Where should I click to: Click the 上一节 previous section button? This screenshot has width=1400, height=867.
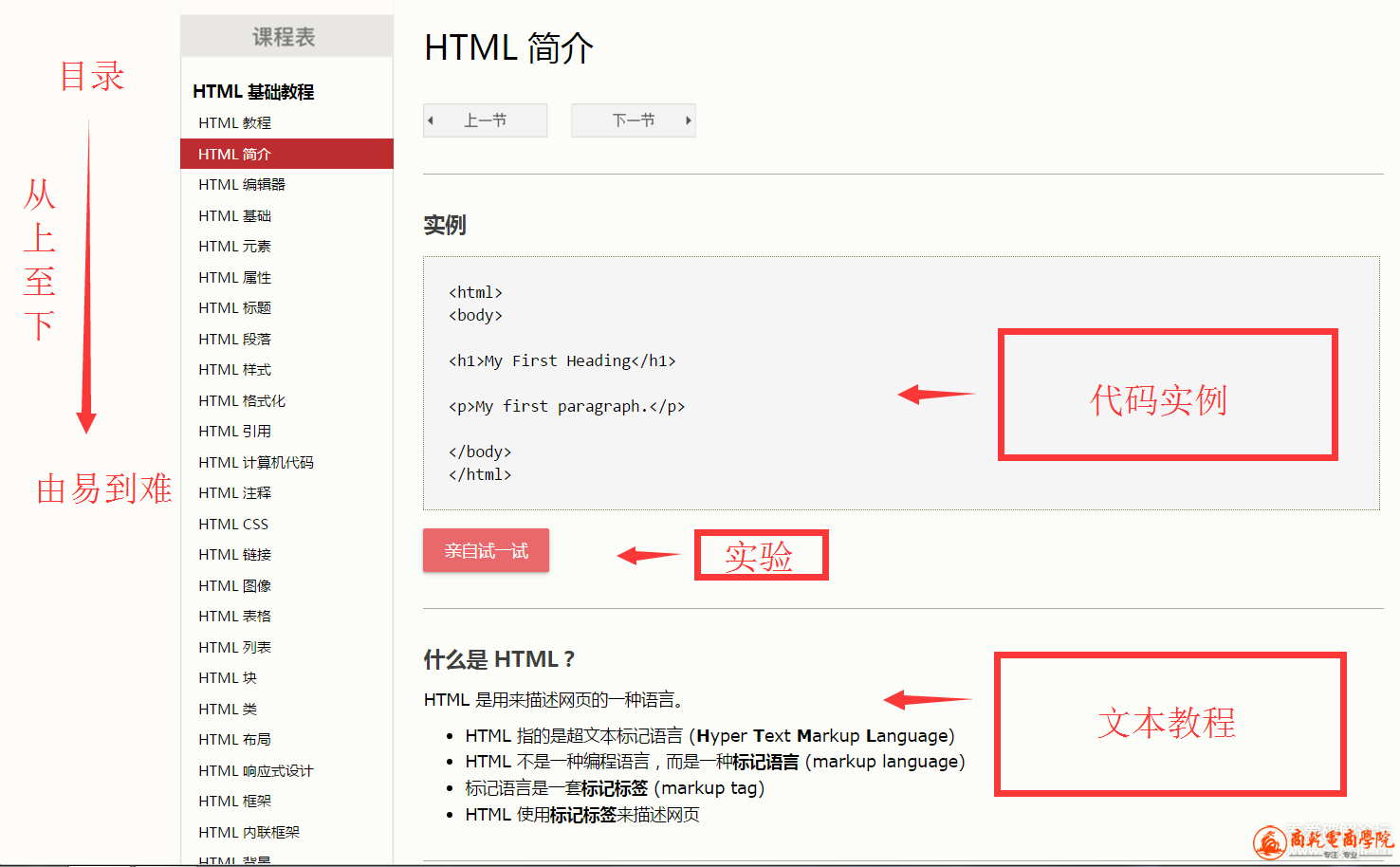485,120
